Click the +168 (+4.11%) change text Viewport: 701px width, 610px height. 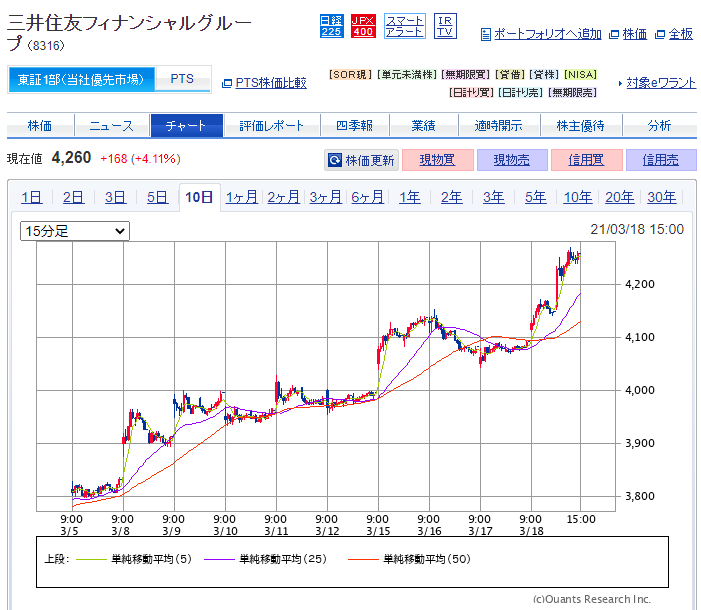pos(140,159)
